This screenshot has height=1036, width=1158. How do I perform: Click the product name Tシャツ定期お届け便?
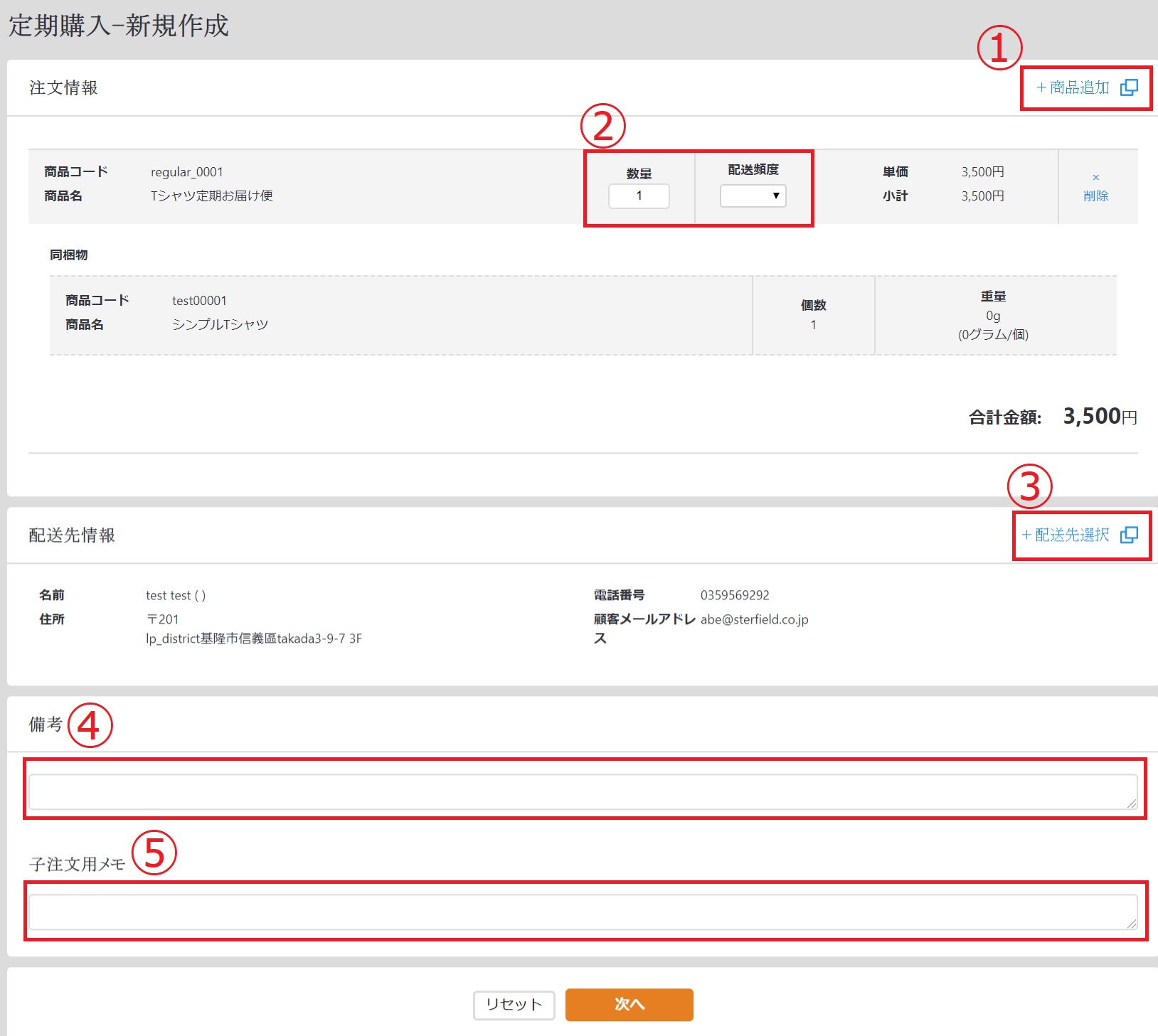pyautogui.click(x=211, y=196)
